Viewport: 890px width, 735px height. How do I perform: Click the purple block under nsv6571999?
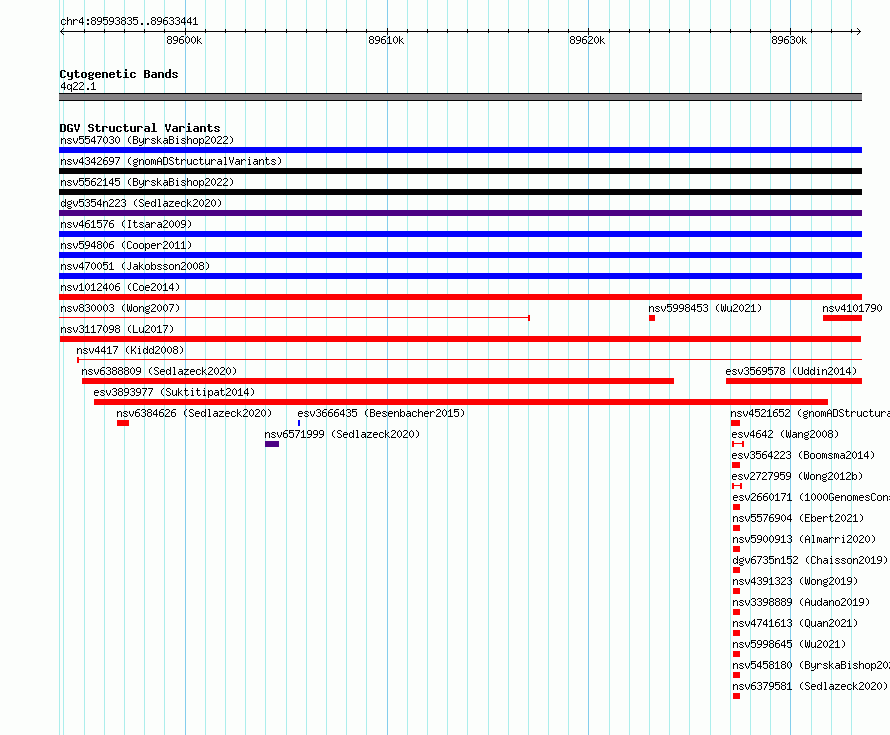(272, 444)
